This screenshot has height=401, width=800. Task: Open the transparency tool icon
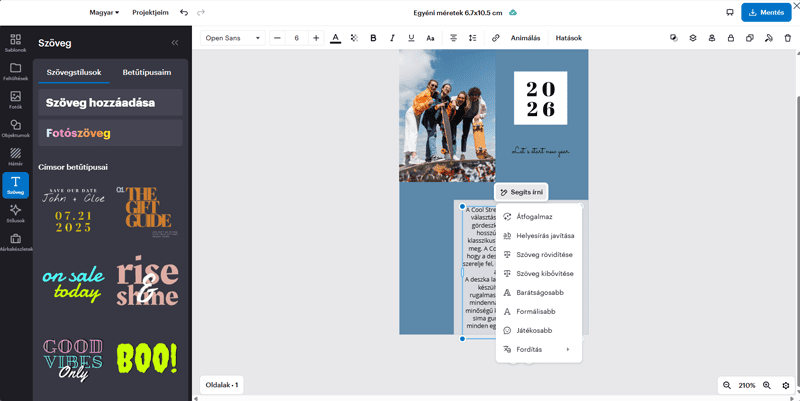[x=673, y=38]
